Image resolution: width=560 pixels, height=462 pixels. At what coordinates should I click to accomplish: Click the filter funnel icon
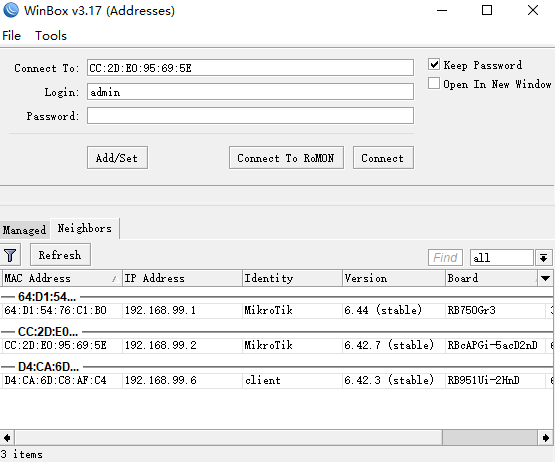10,255
